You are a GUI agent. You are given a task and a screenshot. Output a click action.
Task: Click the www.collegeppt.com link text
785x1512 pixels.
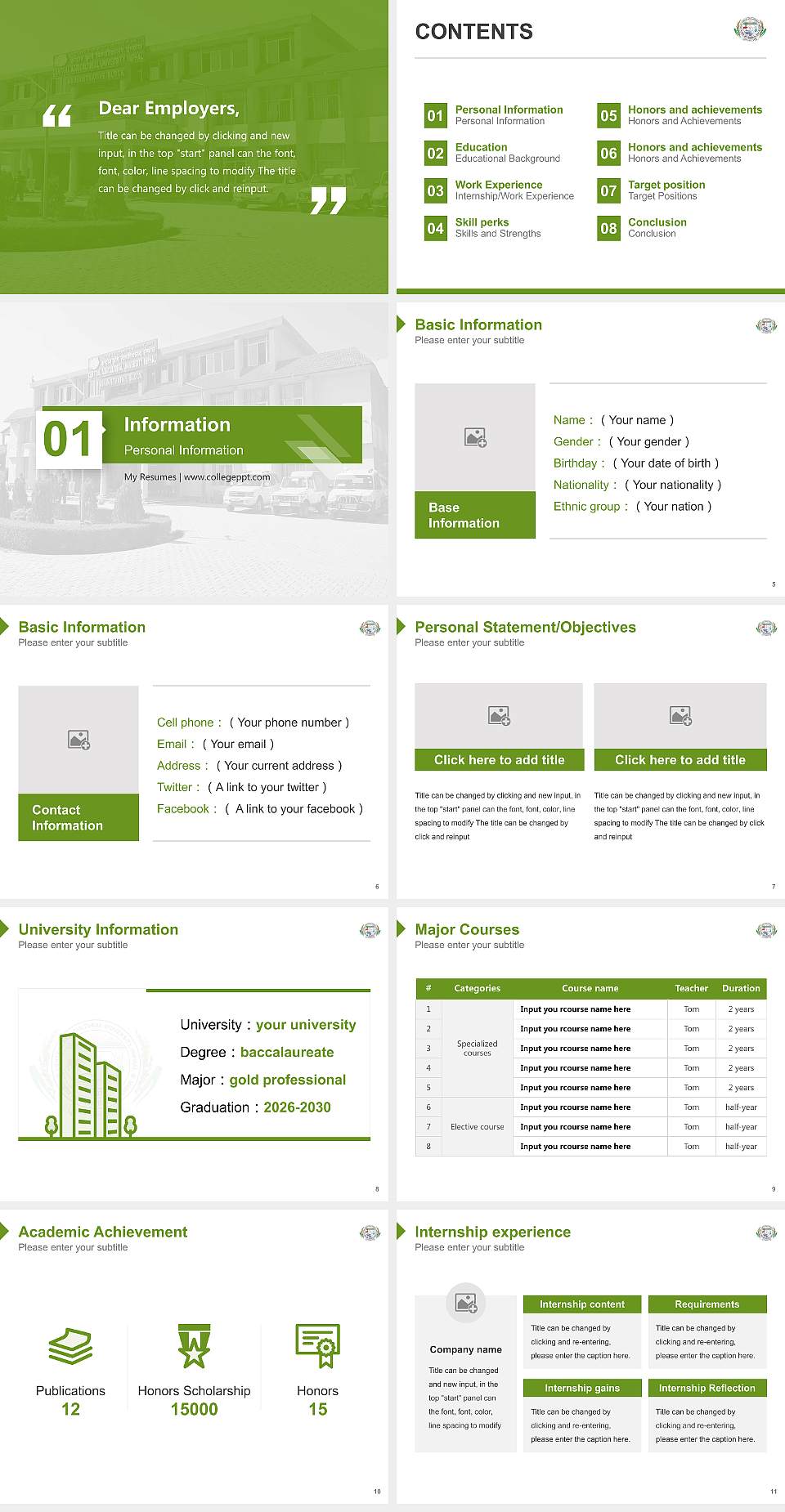(x=227, y=477)
